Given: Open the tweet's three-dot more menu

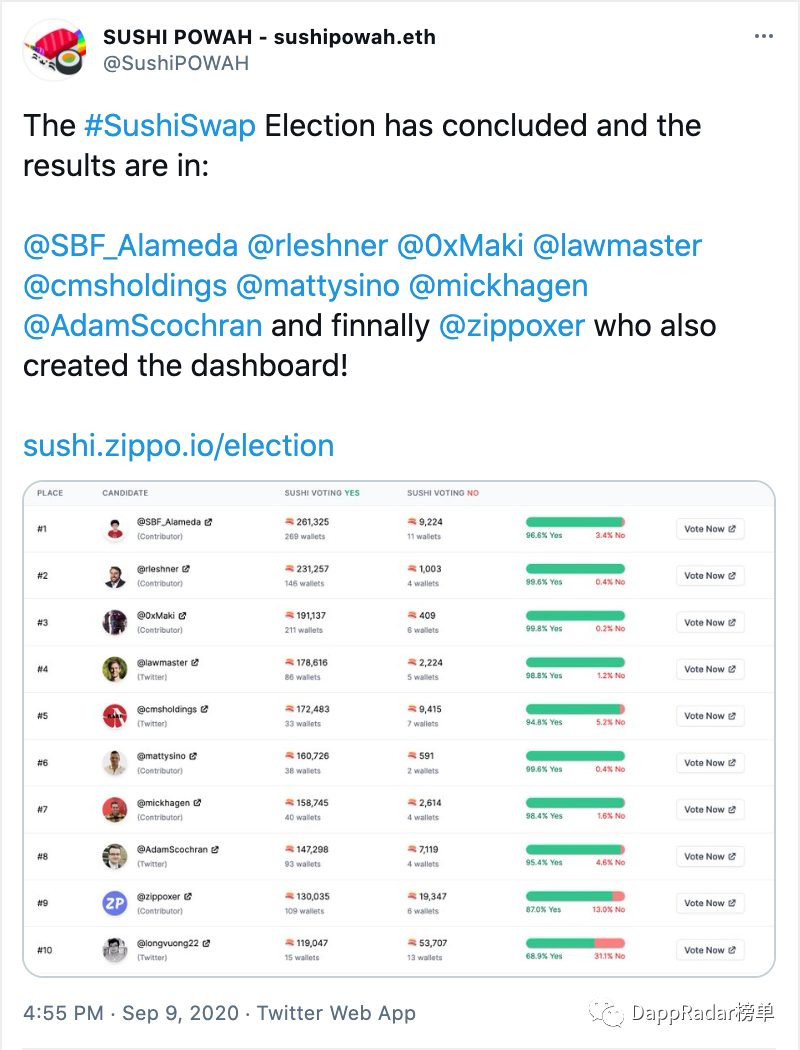Looking at the screenshot, I should [763, 36].
